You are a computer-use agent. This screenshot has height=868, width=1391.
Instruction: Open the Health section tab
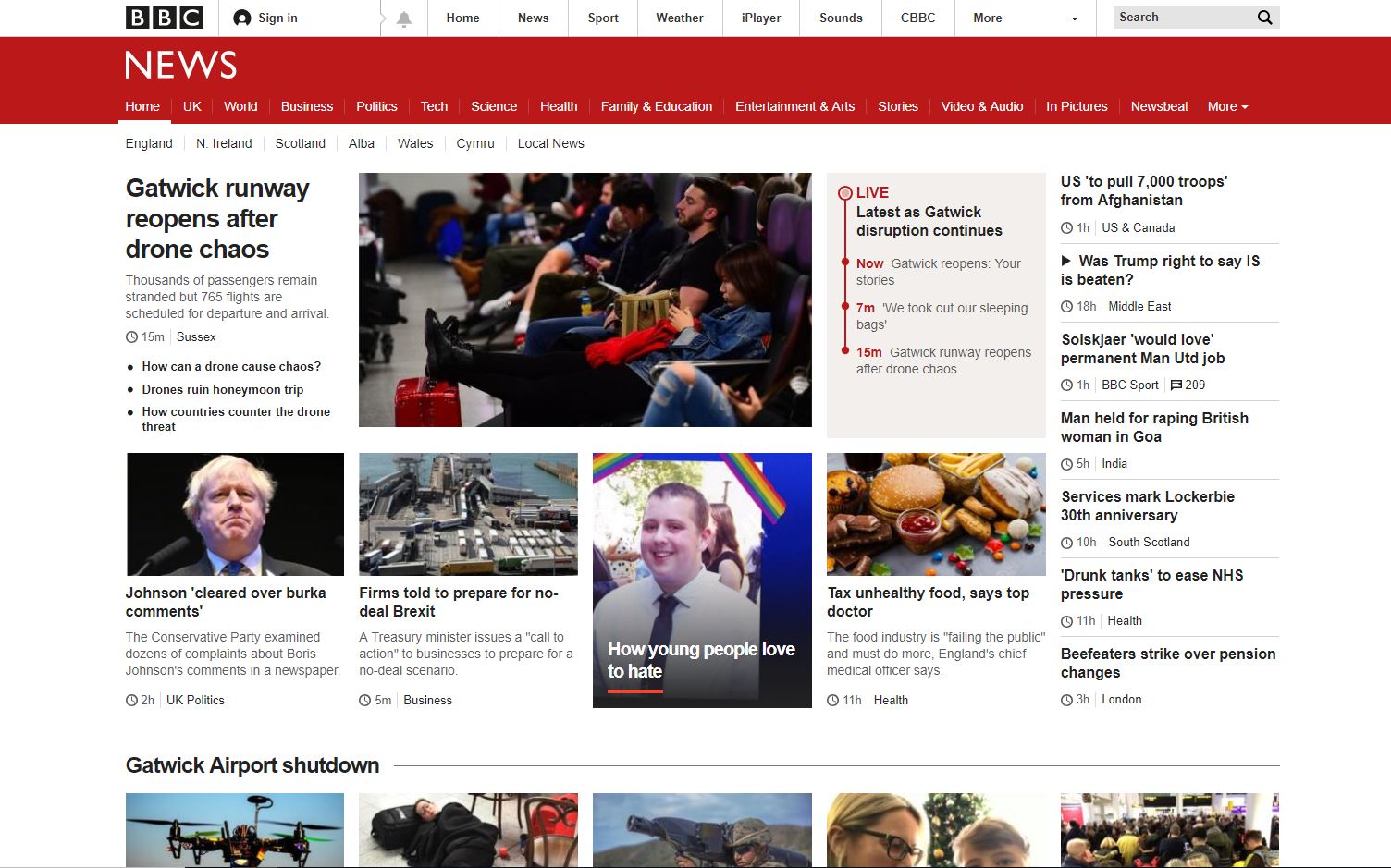click(559, 106)
